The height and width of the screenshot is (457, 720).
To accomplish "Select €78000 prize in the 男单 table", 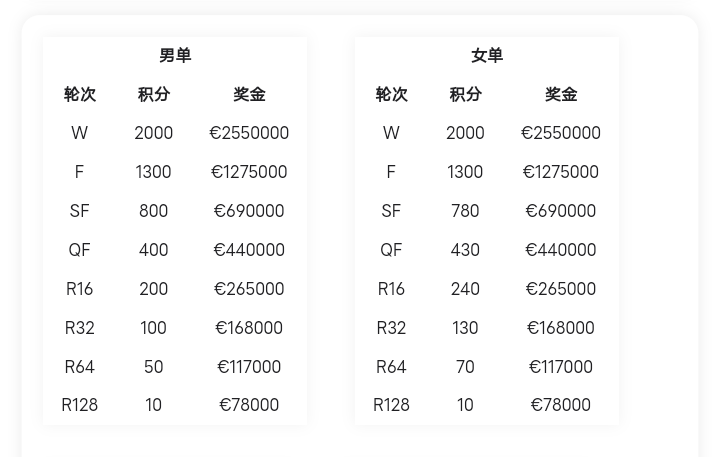I will coord(249,405).
